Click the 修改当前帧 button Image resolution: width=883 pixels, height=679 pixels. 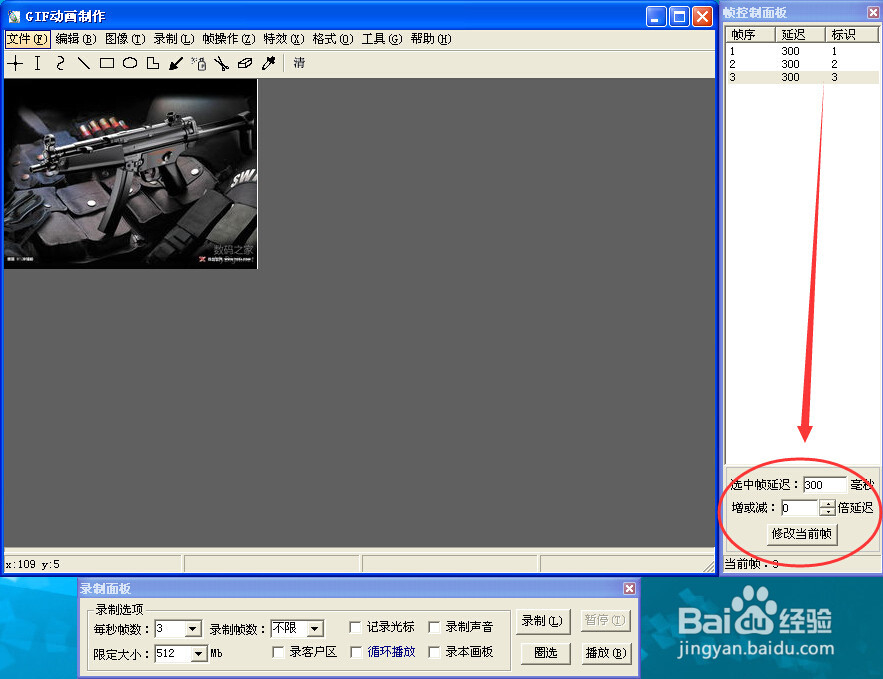pos(802,534)
